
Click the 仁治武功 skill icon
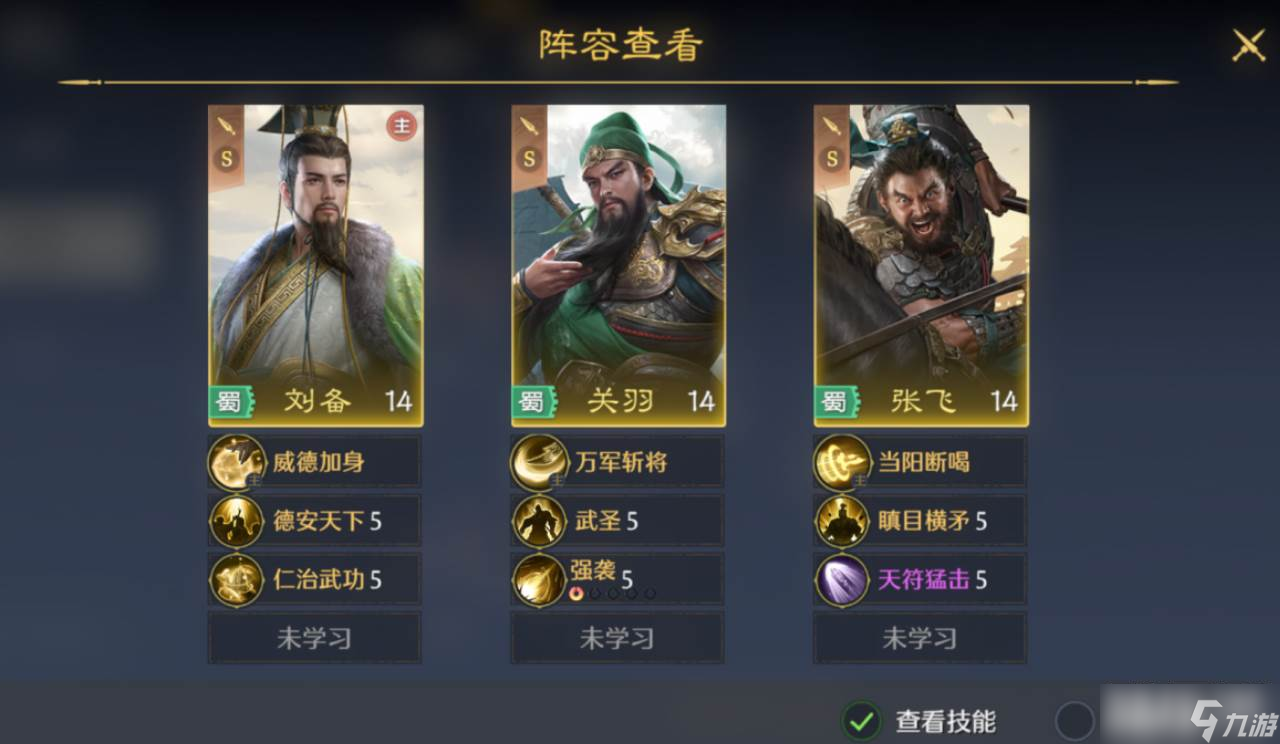tap(236, 579)
